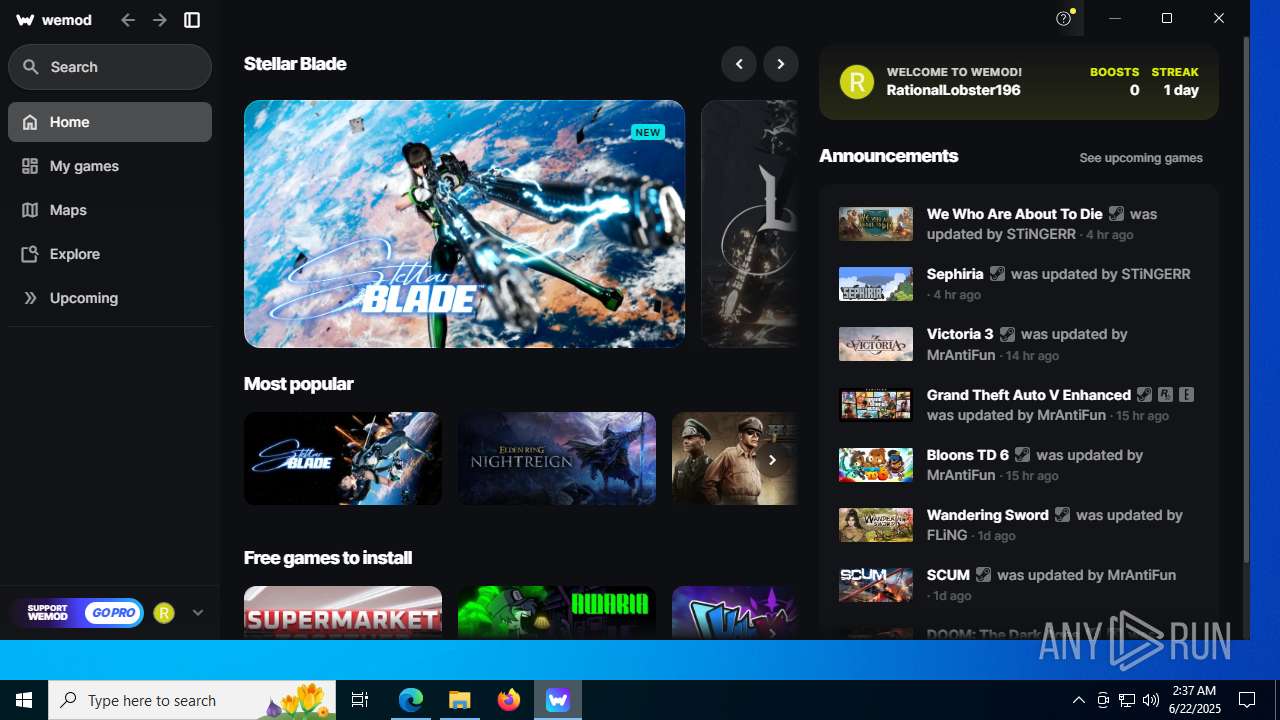Open File Explorer from taskbar
The image size is (1280, 720).
460,700
